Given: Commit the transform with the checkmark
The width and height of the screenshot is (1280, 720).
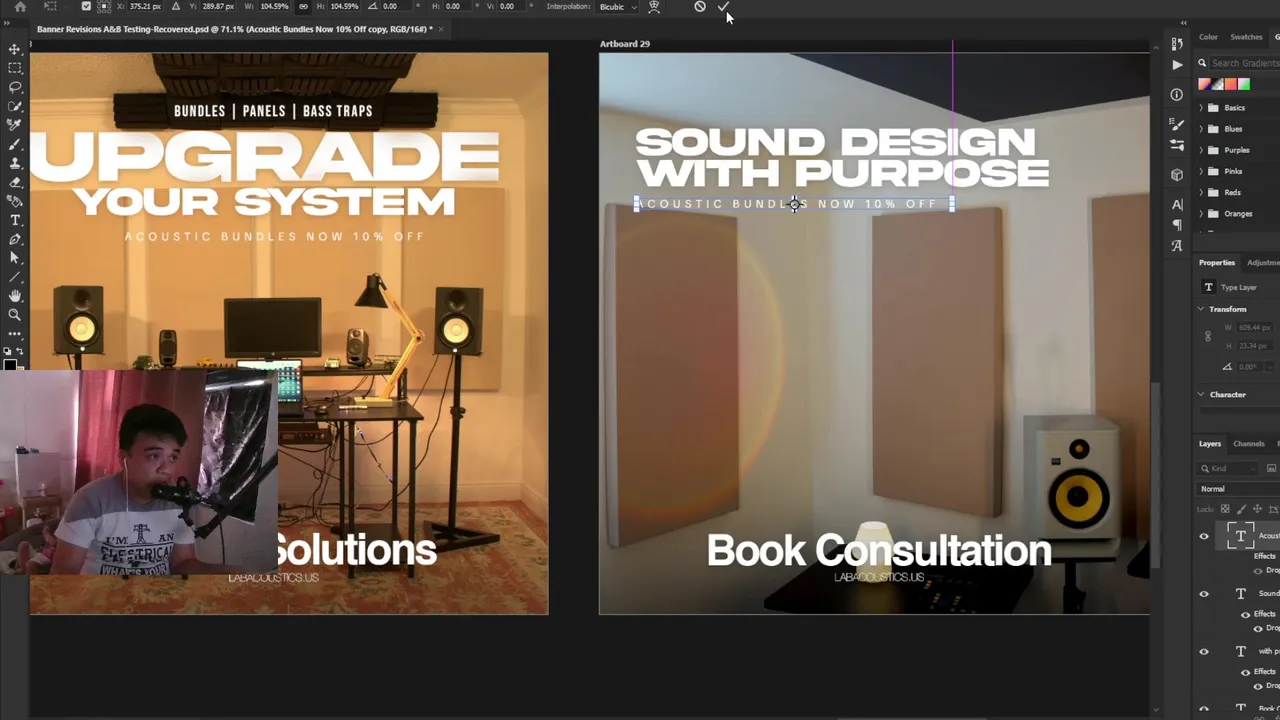Looking at the screenshot, I should [723, 6].
